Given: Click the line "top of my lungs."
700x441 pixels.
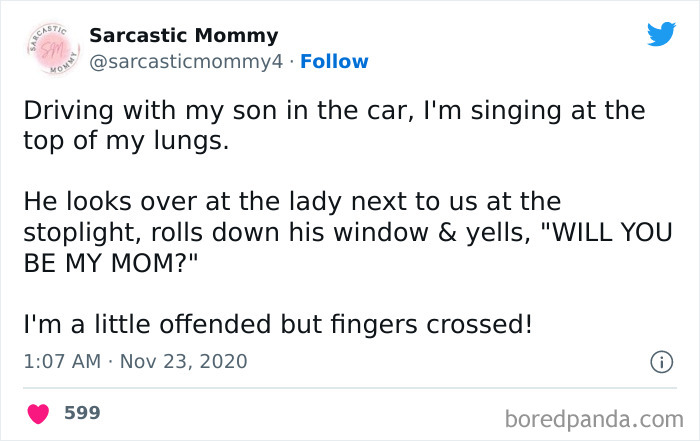Looking at the screenshot, I should coord(126,139).
